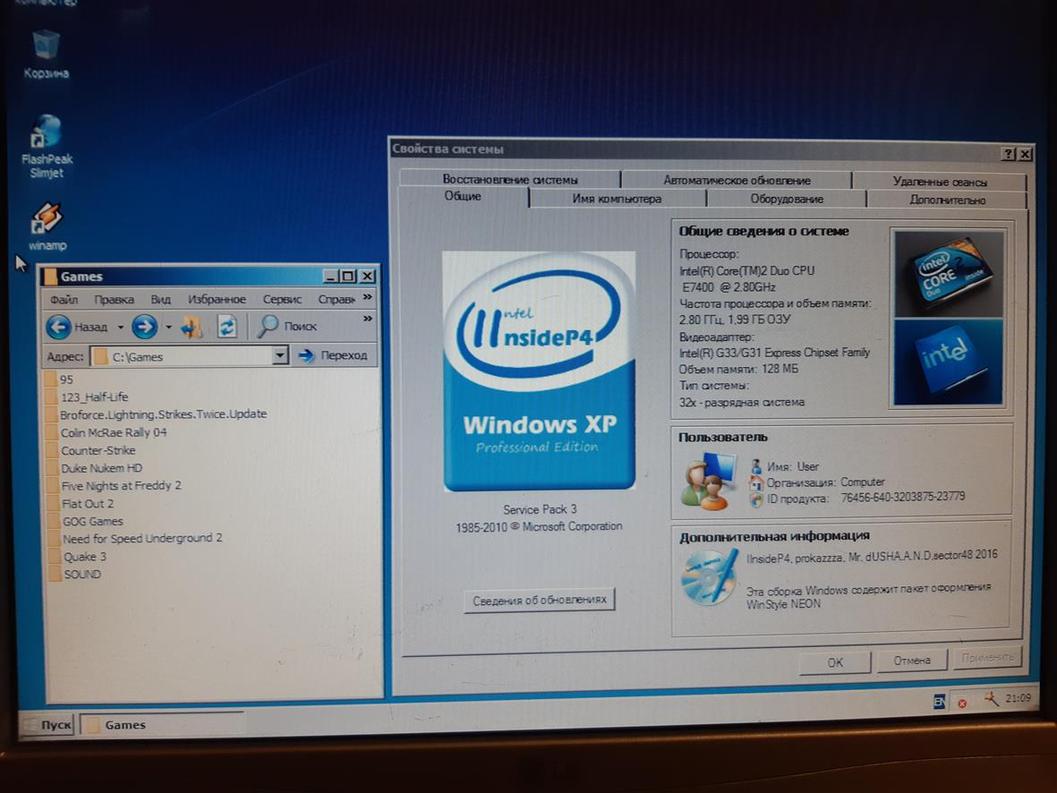1057x793 pixels.
Task: Select Five Nights at Freddy 2 folder
Action: click(114, 486)
